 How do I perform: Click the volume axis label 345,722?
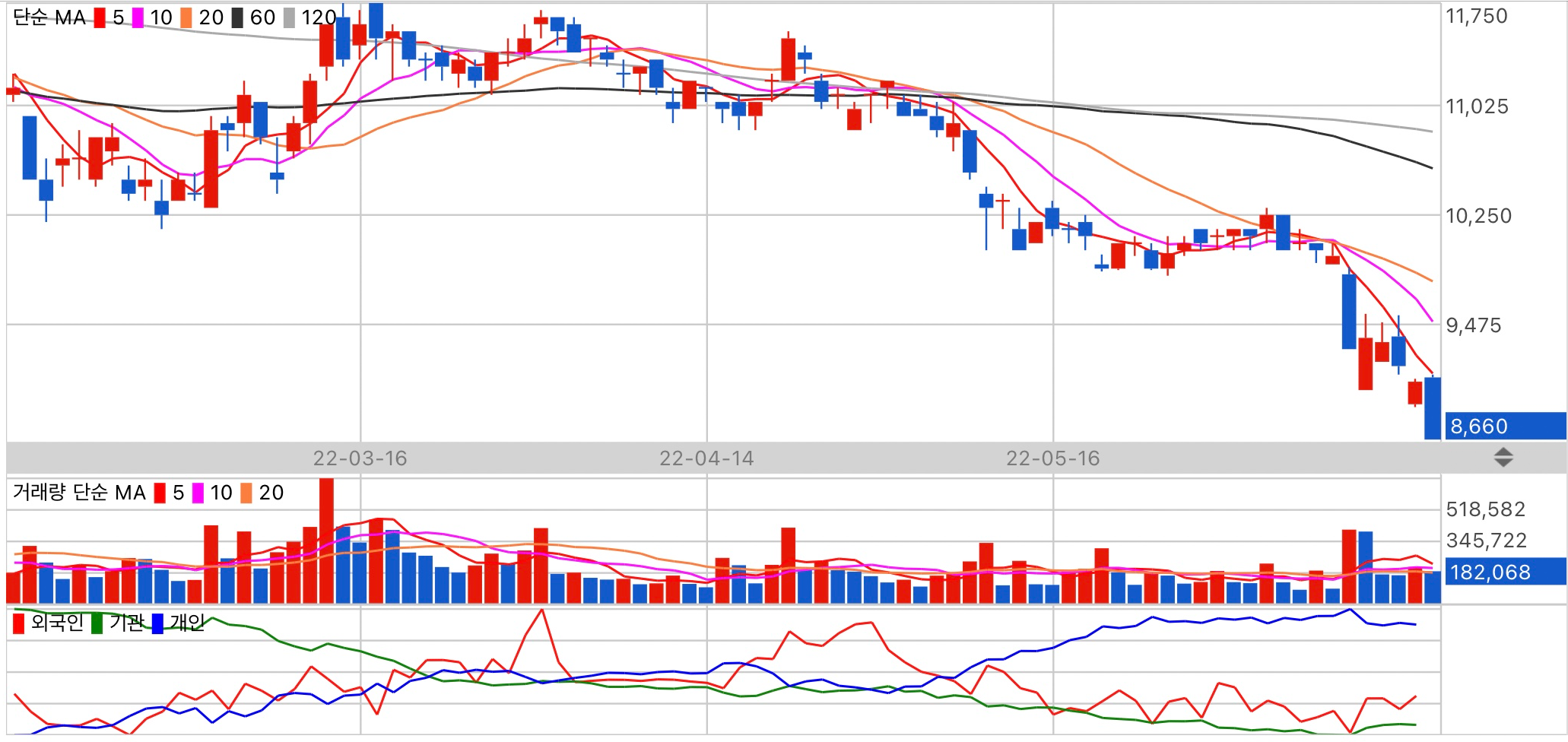coord(1487,541)
